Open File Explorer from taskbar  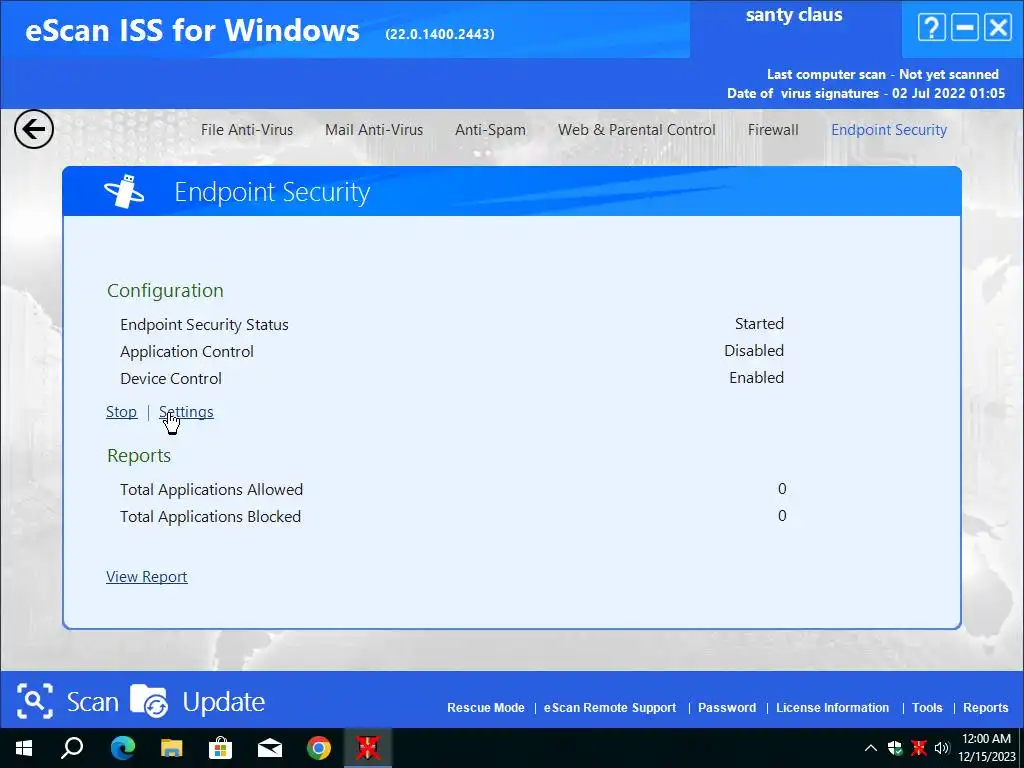point(171,748)
